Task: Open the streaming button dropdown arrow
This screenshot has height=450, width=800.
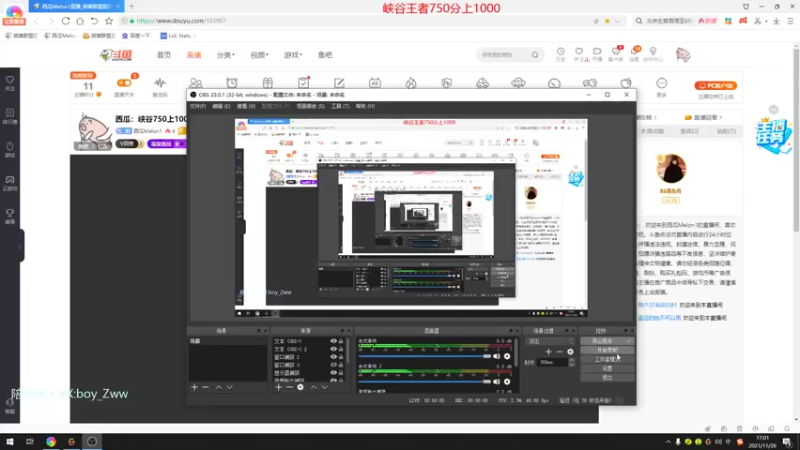Action: tap(629, 341)
